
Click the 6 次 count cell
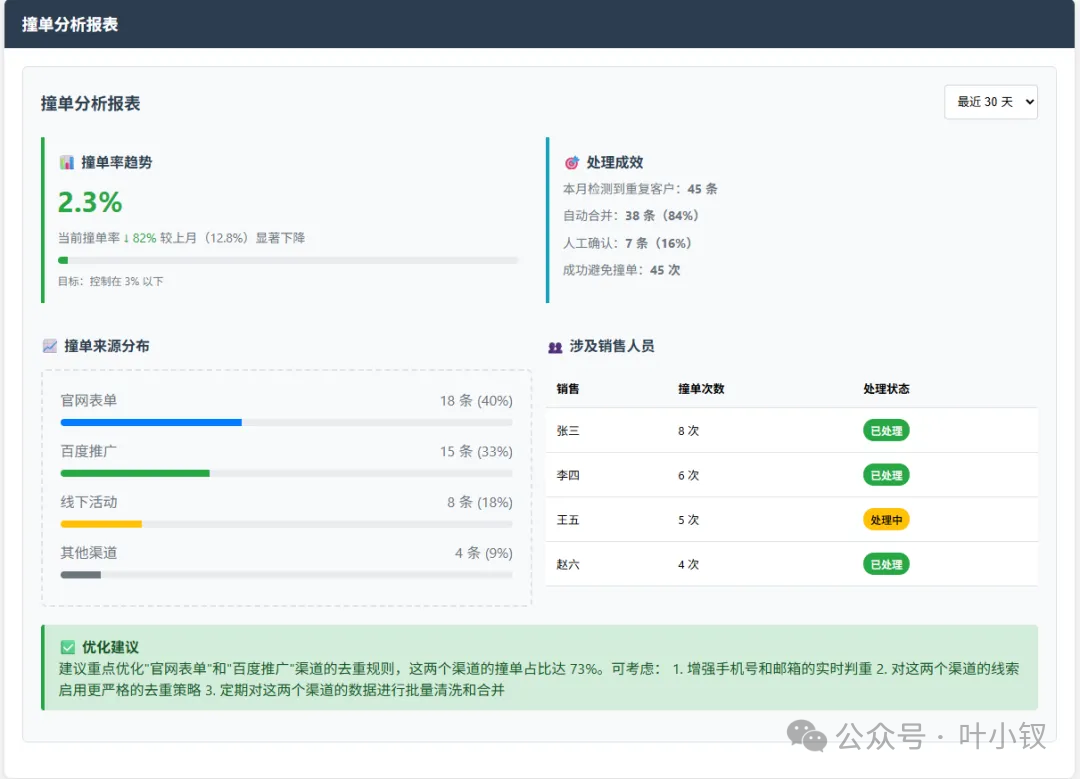[688, 475]
